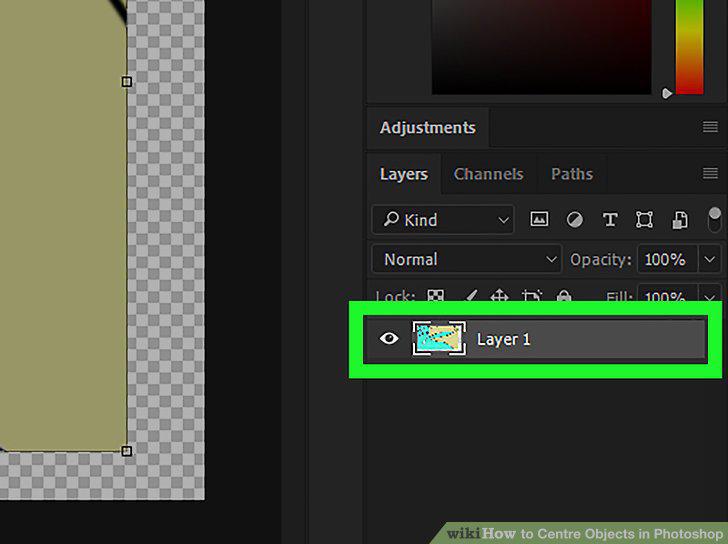Select the Layer 1 name text

coord(503,339)
